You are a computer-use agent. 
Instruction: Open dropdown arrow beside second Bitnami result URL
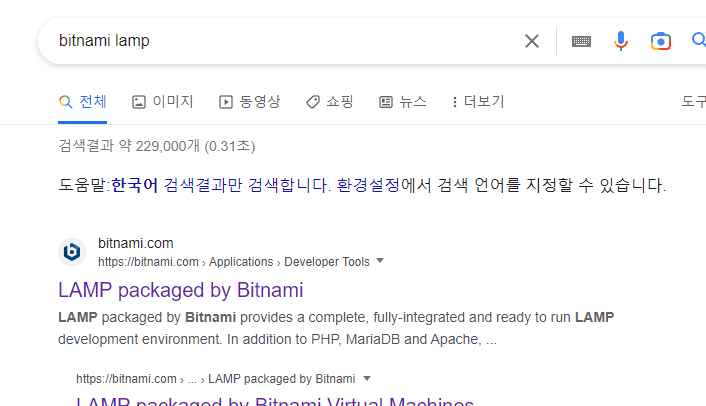click(367, 378)
